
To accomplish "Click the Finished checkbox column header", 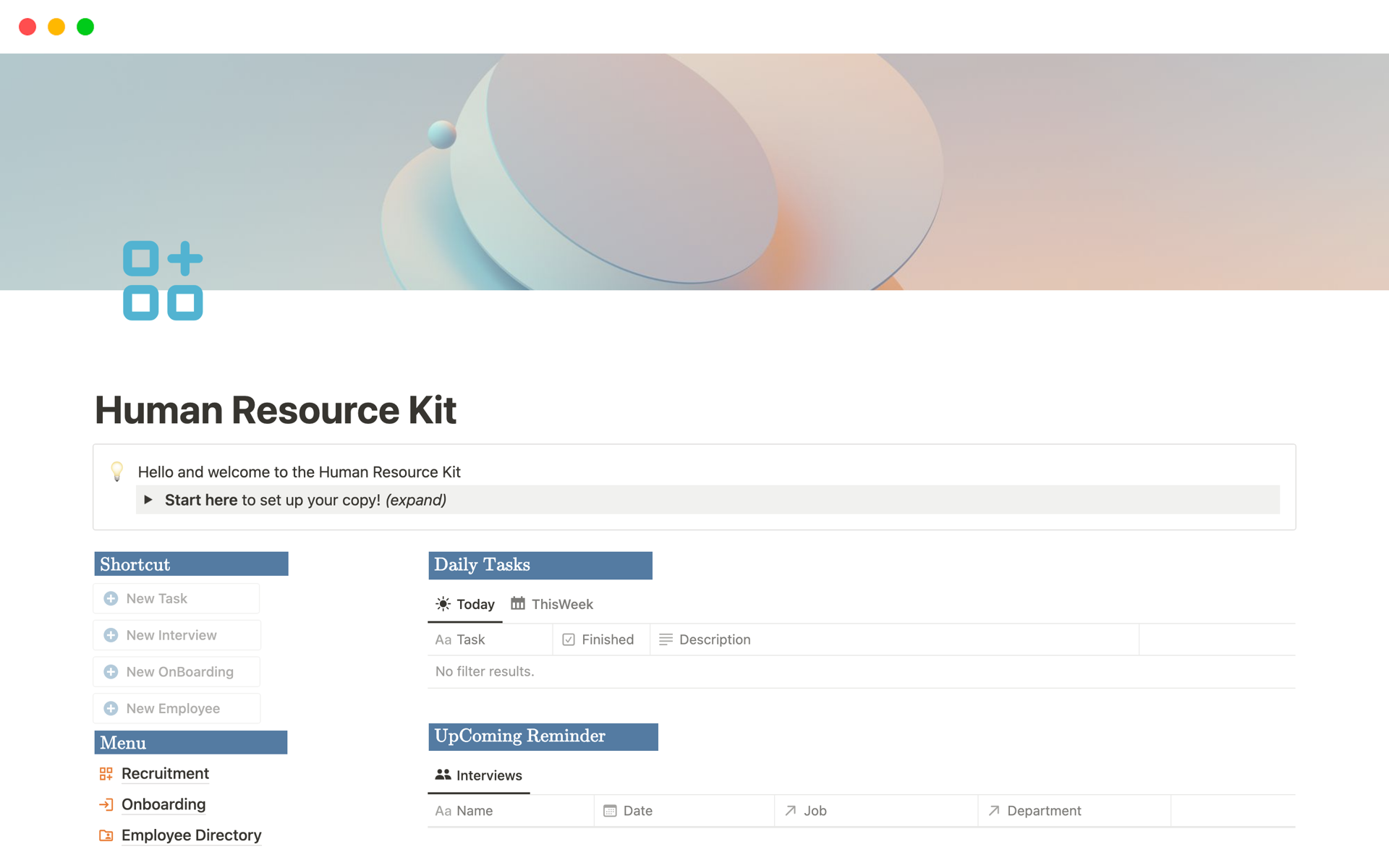I will coord(599,639).
